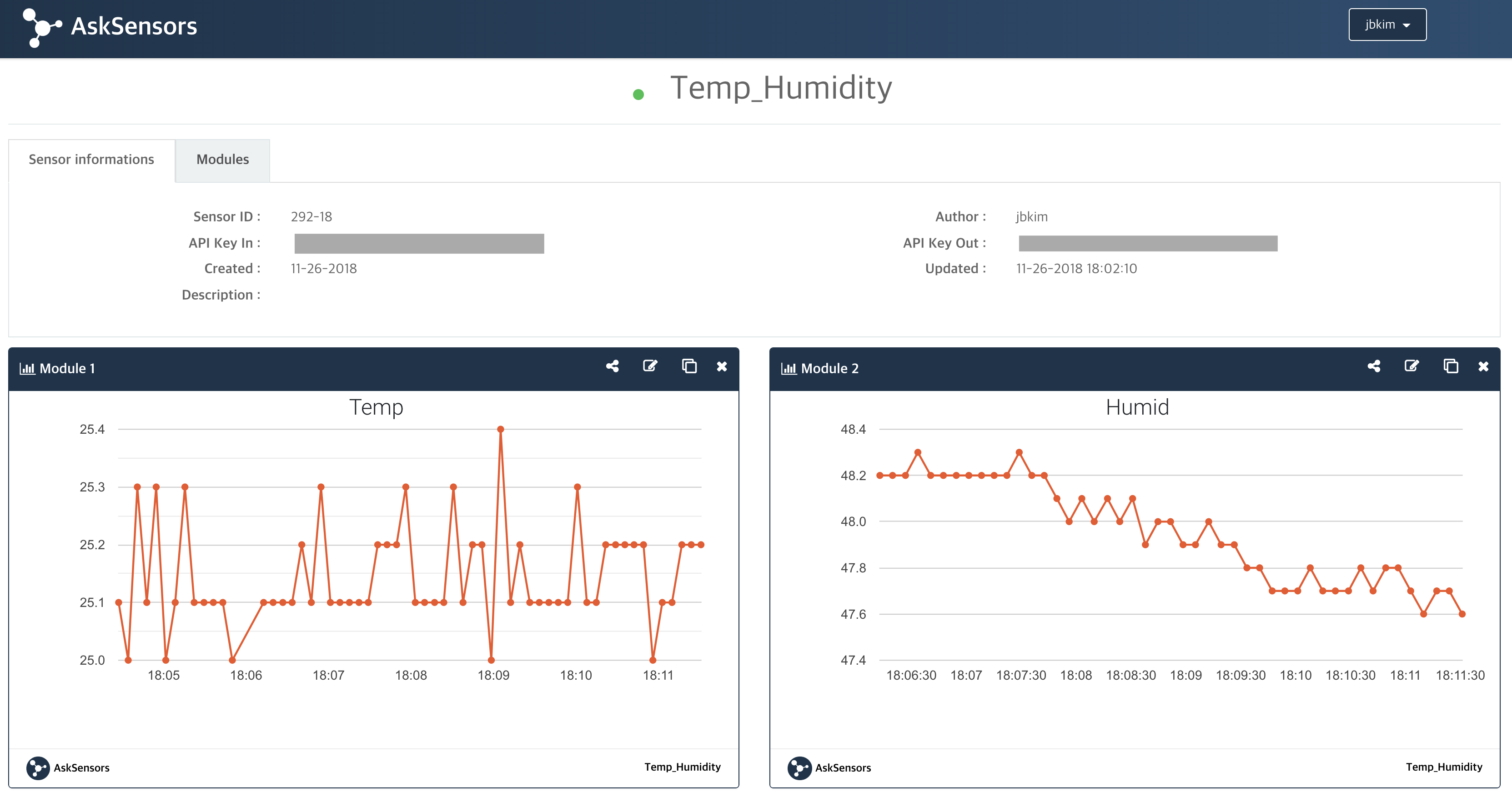Open the jbkim user dropdown
1512x812 pixels.
(x=1387, y=25)
